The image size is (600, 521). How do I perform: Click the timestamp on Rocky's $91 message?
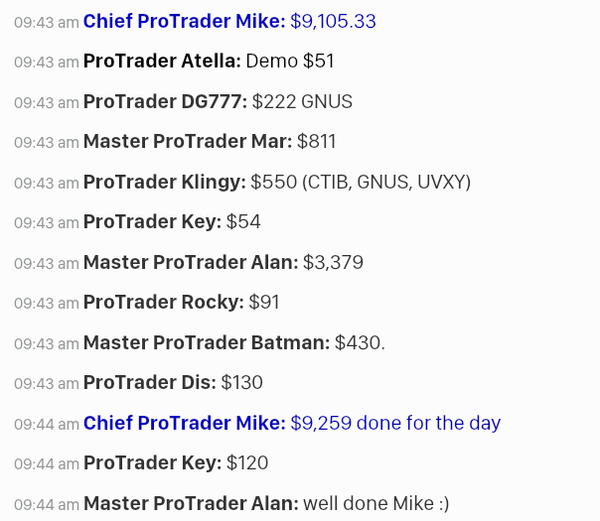tap(46, 303)
